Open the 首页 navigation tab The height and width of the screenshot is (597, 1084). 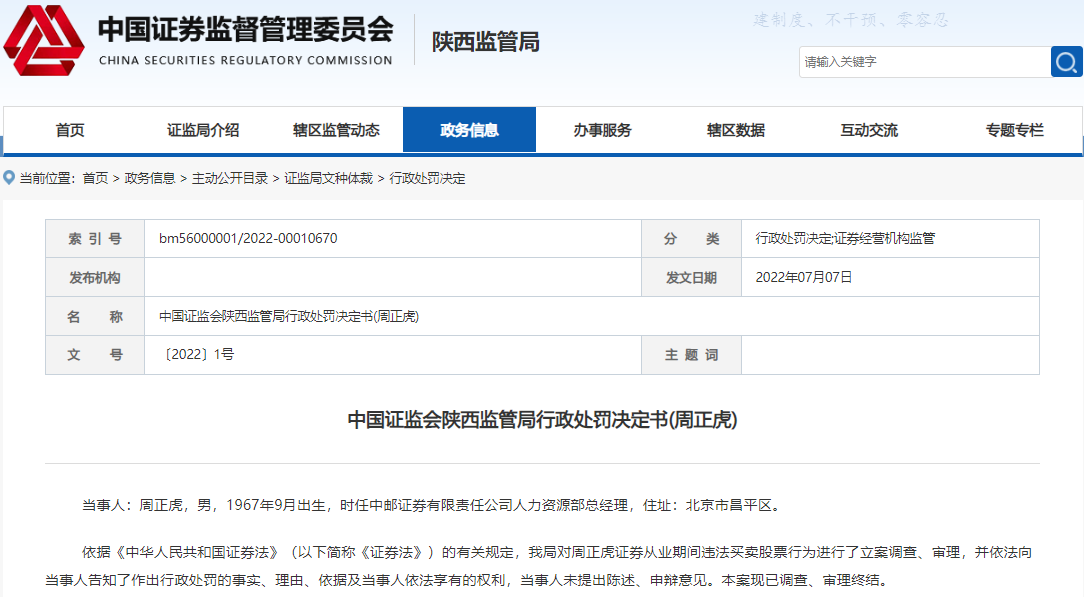click(70, 130)
